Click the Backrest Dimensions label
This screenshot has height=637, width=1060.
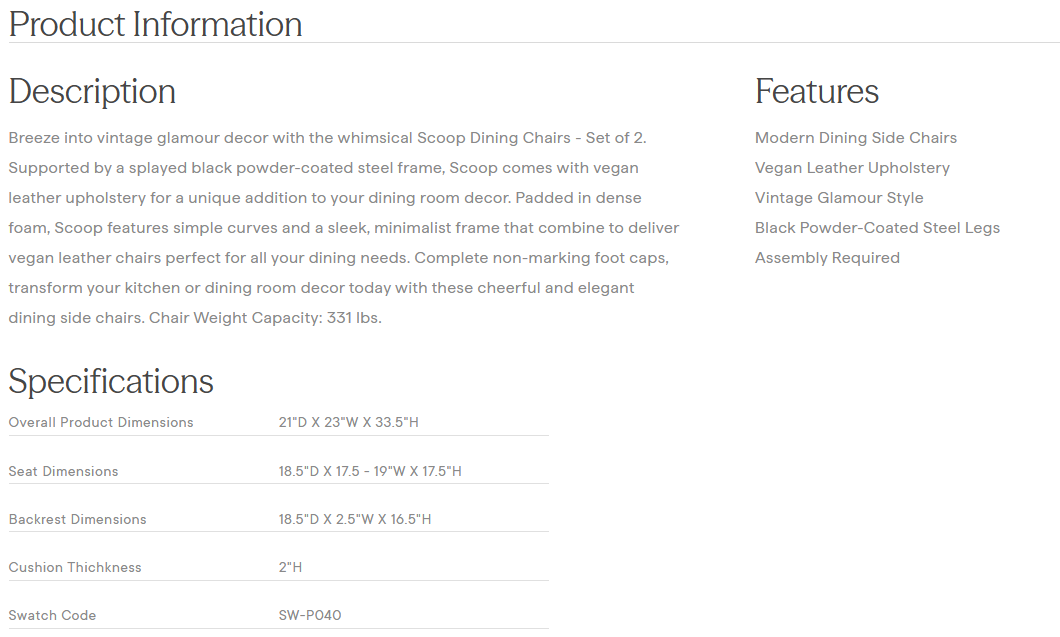(77, 519)
